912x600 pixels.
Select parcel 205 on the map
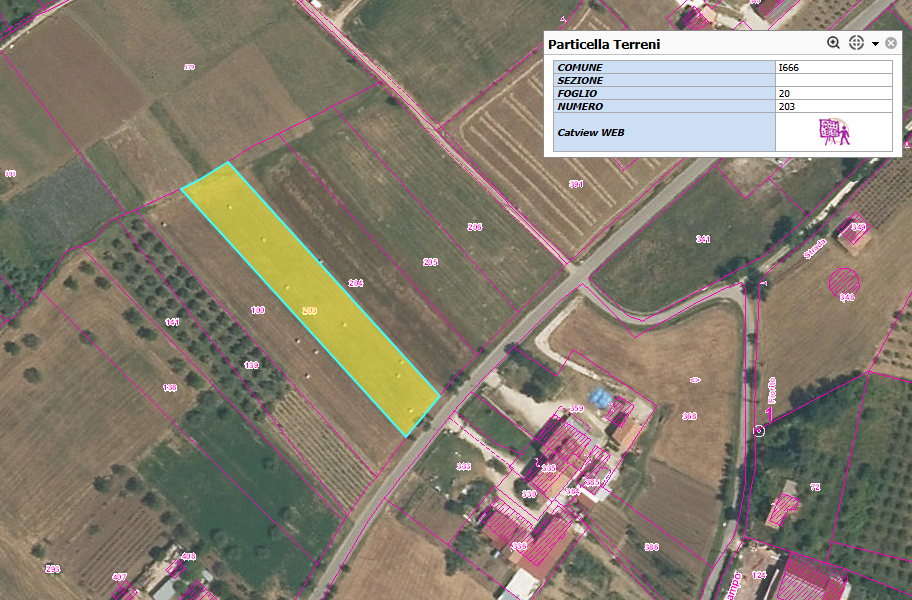[430, 262]
